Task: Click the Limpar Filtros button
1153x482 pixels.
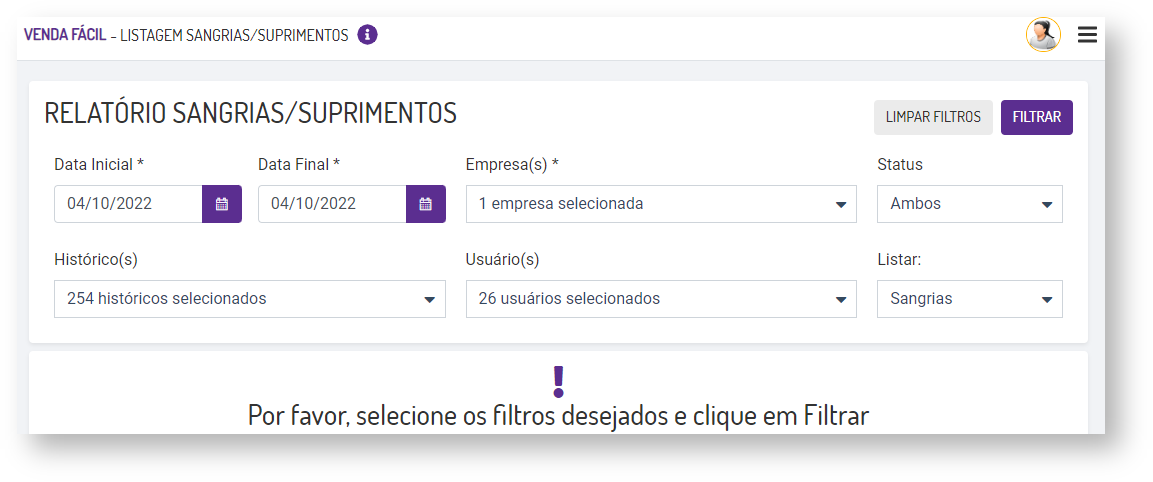Action: [933, 117]
